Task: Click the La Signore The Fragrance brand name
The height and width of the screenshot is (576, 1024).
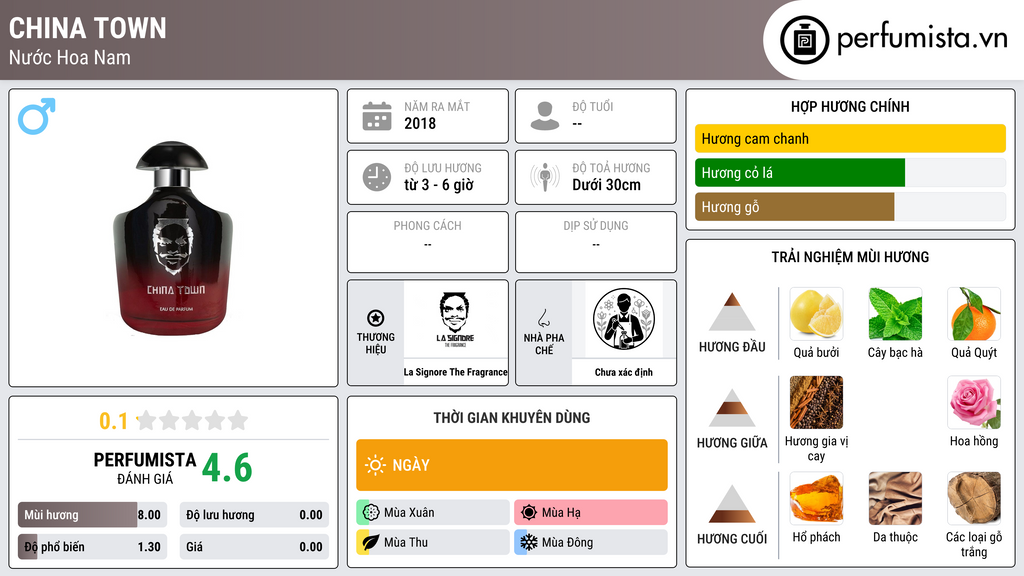Action: [455, 372]
